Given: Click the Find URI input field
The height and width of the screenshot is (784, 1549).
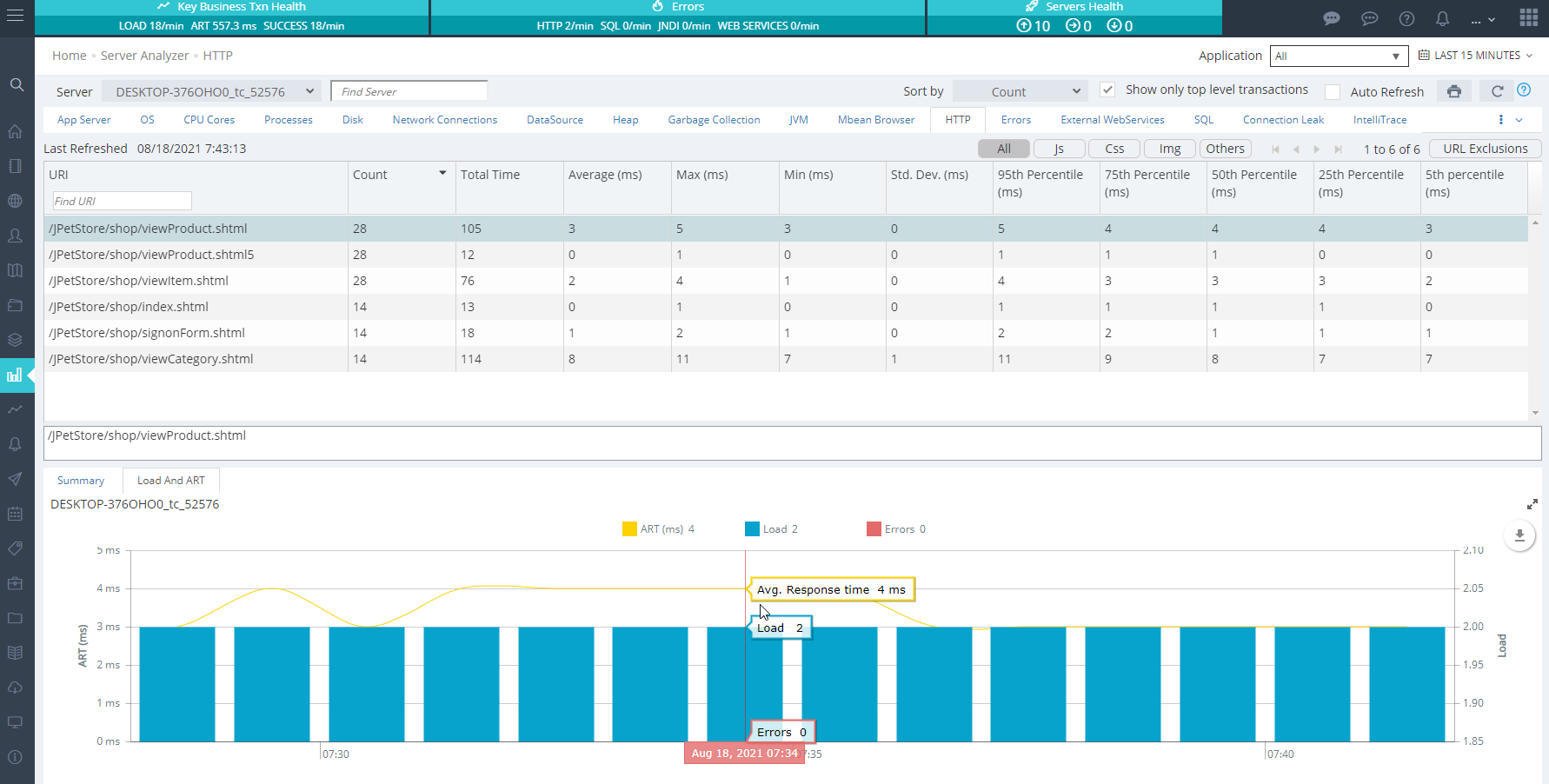Looking at the screenshot, I should pos(121,201).
